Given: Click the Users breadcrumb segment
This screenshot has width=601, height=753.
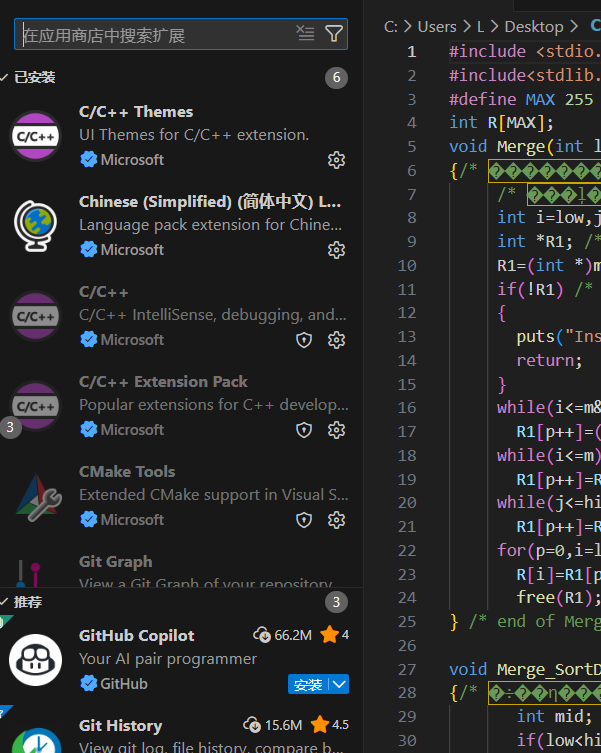Looking at the screenshot, I should point(437,26).
